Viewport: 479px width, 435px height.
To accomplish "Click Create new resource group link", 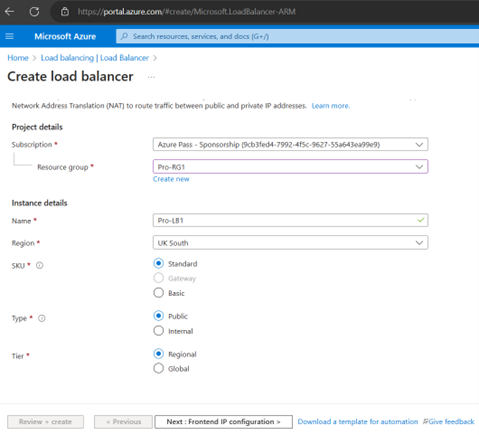I will [171, 179].
